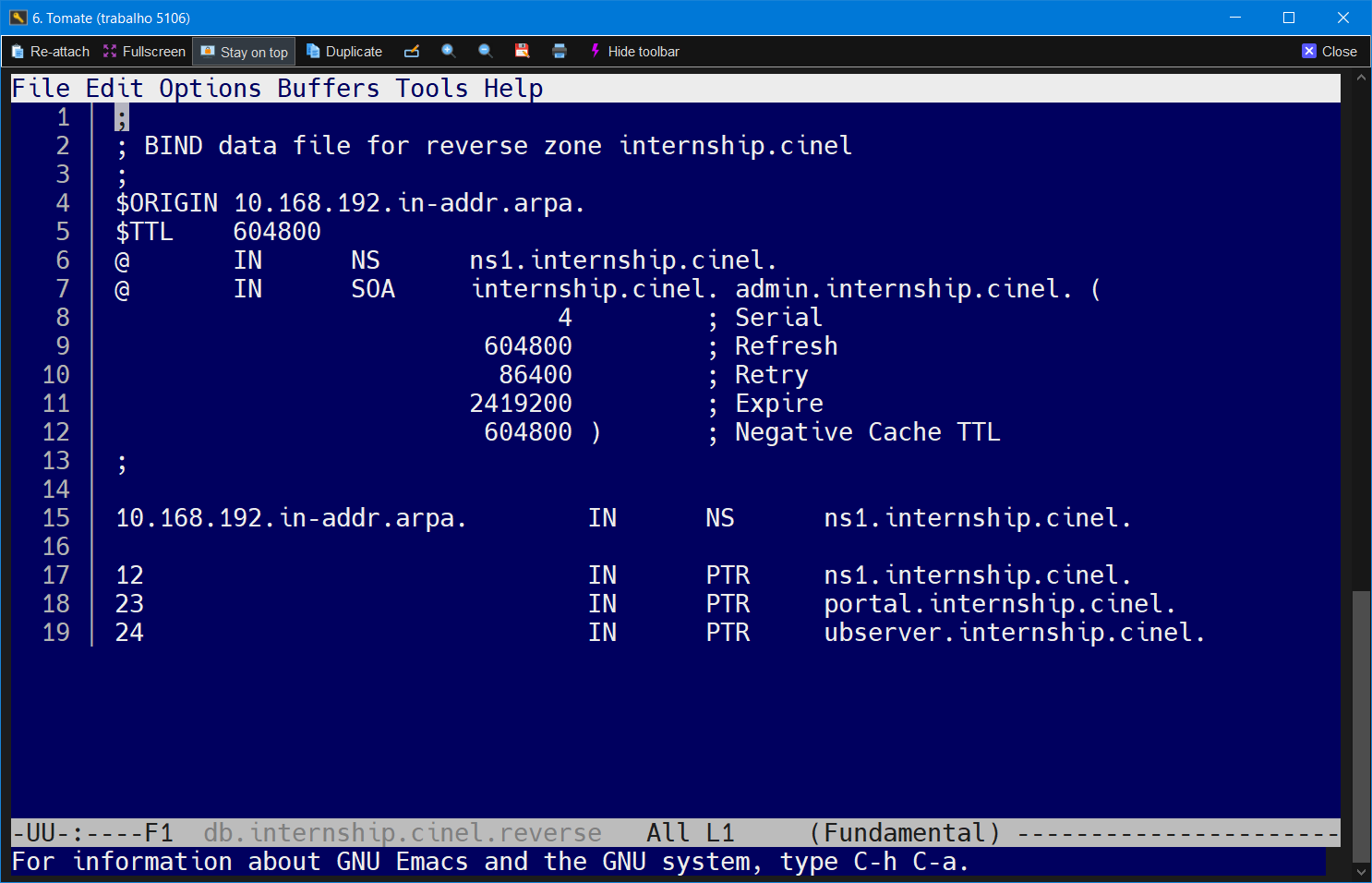Screen dimensions: 1372x883
Task: Click the scroll up arrow on the scrollbar
Action: click(x=1361, y=79)
